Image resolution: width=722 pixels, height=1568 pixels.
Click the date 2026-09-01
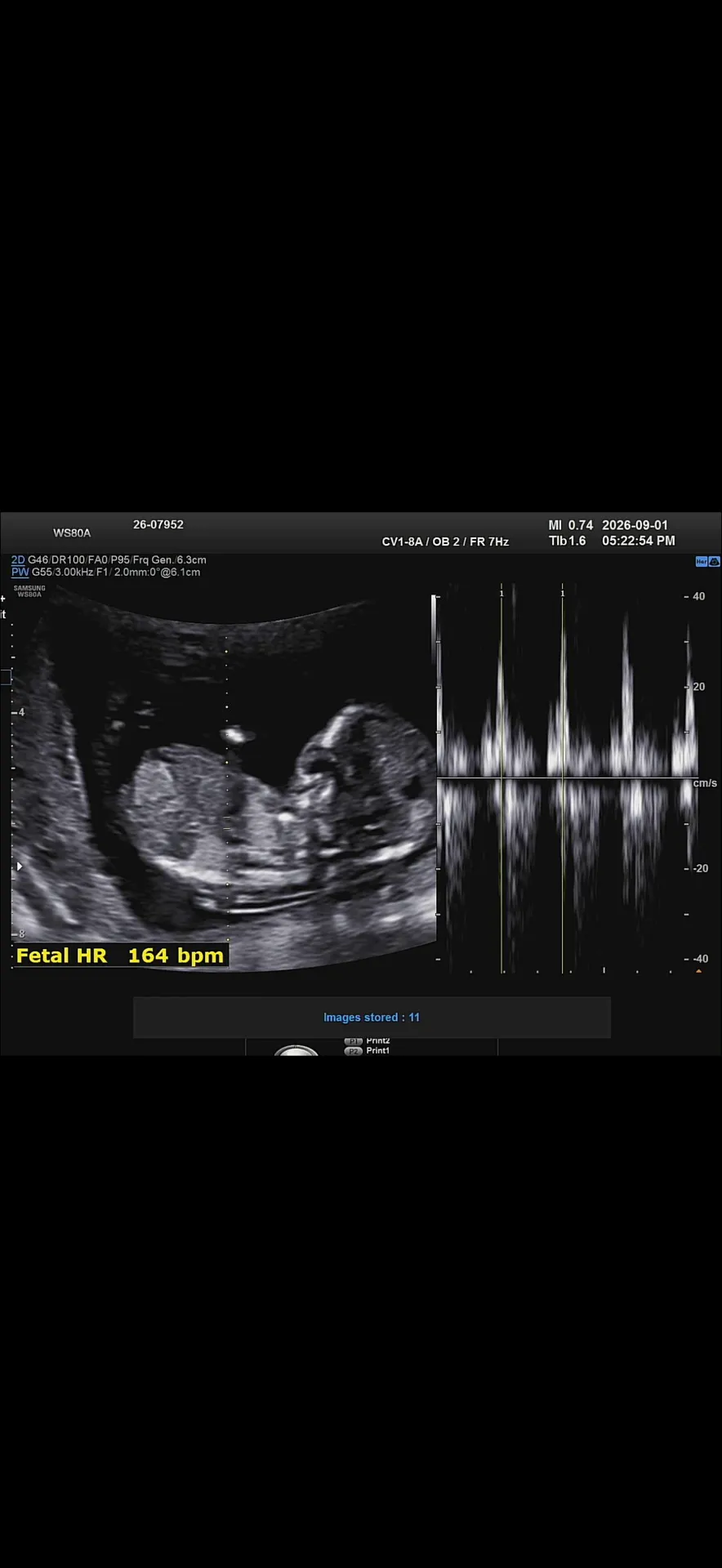[x=635, y=525]
